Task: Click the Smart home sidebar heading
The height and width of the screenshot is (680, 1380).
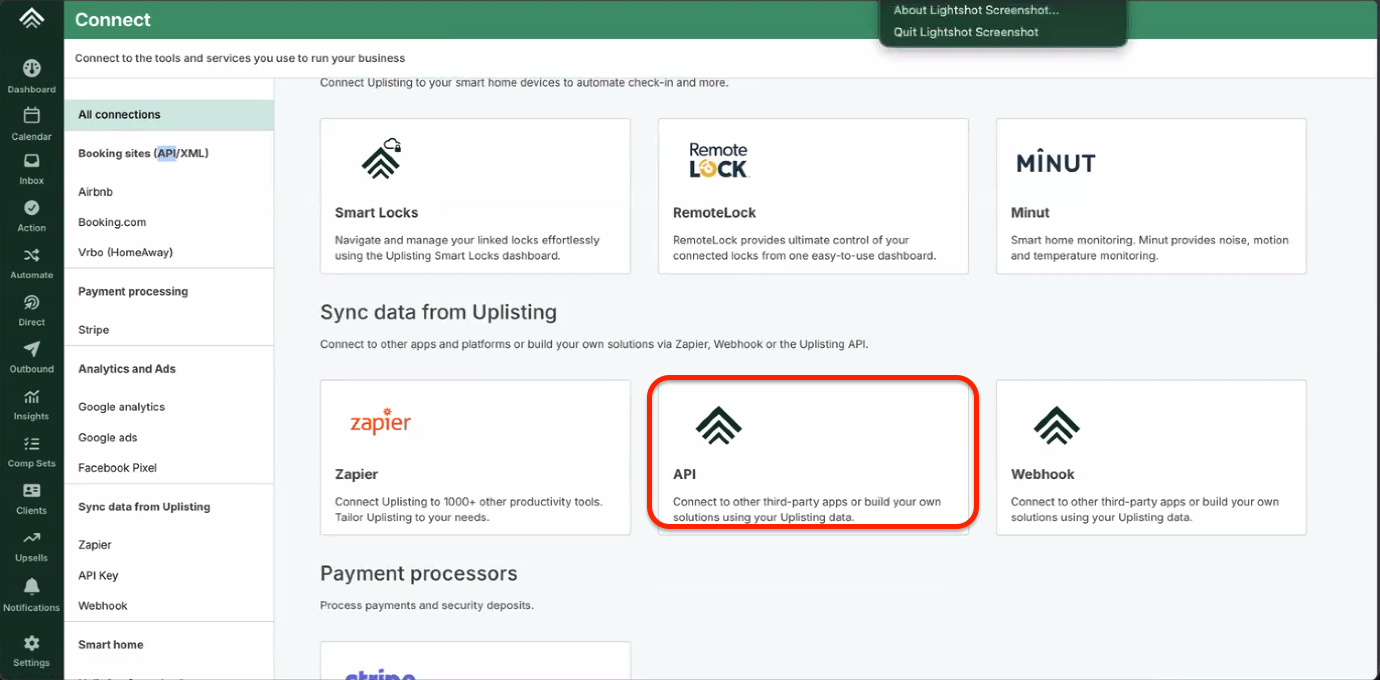Action: coord(111,645)
